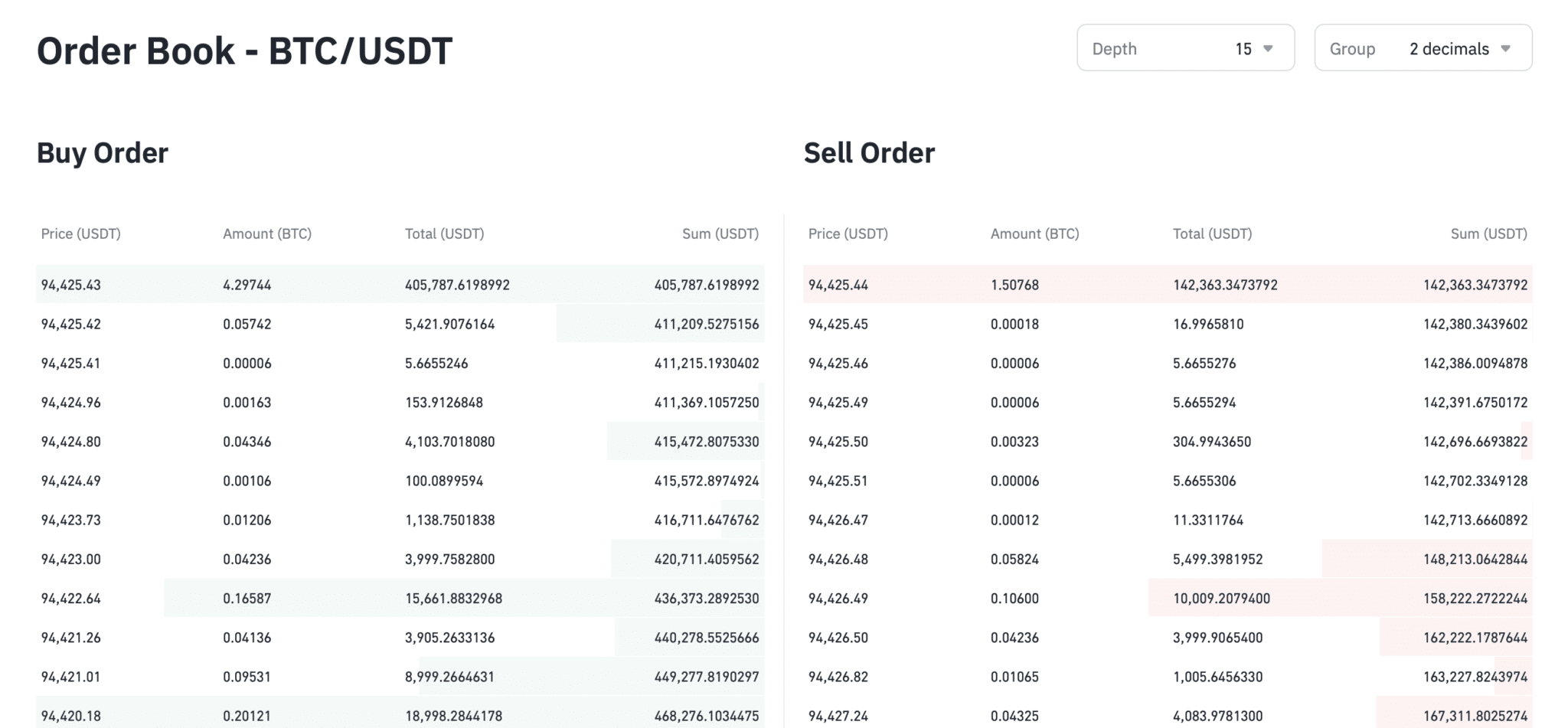Select the Buy Order section heading
This screenshot has height=728, width=1568.
pos(103,152)
